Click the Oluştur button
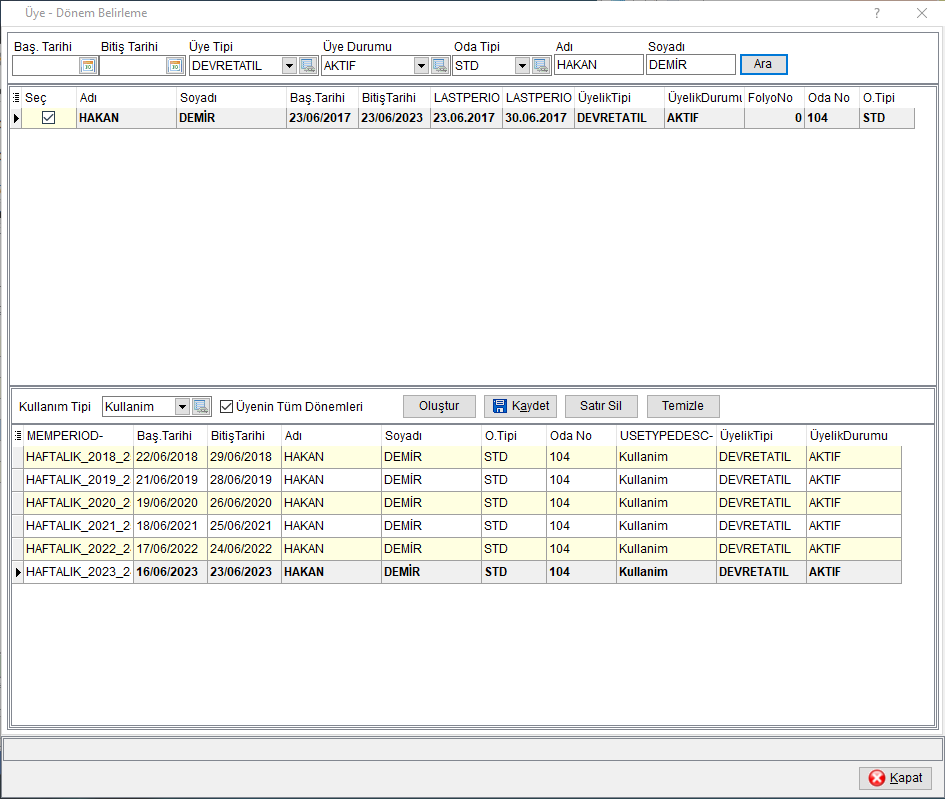The height and width of the screenshot is (799, 945). 439,406
